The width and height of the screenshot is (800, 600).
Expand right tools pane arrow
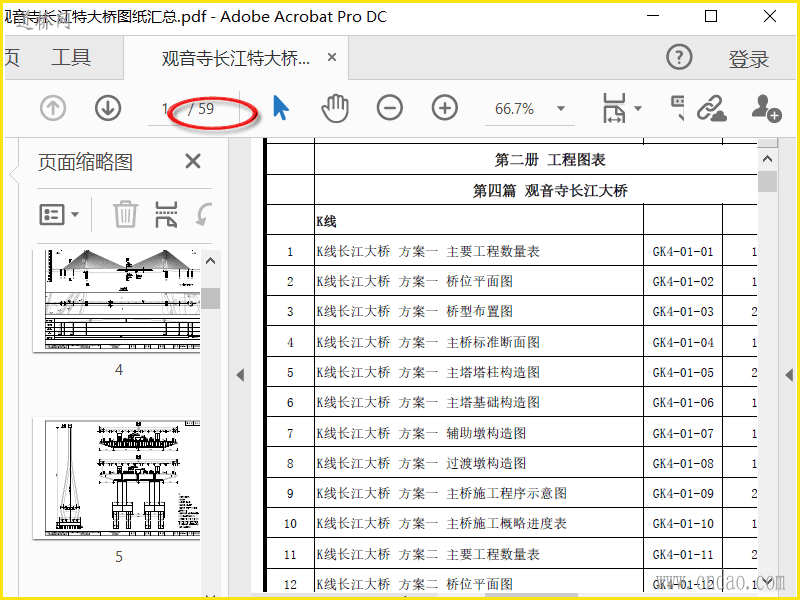(789, 375)
